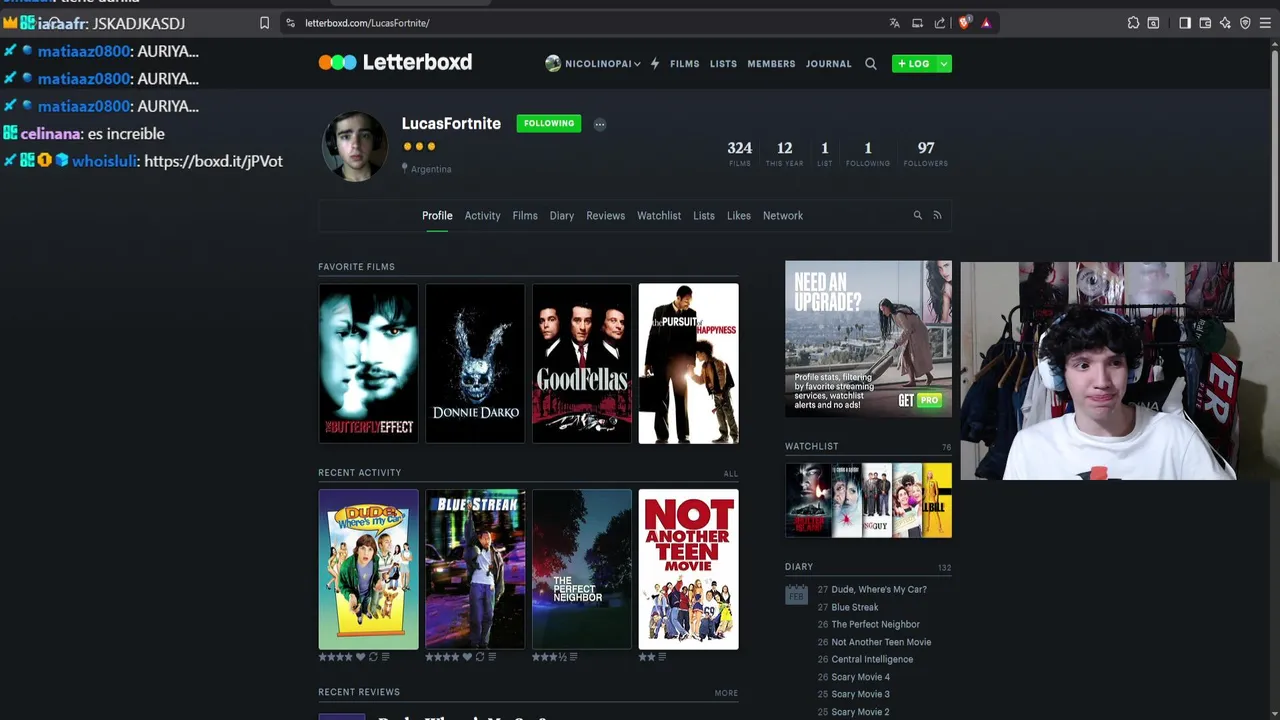Open the Films menu in header

click(x=685, y=63)
